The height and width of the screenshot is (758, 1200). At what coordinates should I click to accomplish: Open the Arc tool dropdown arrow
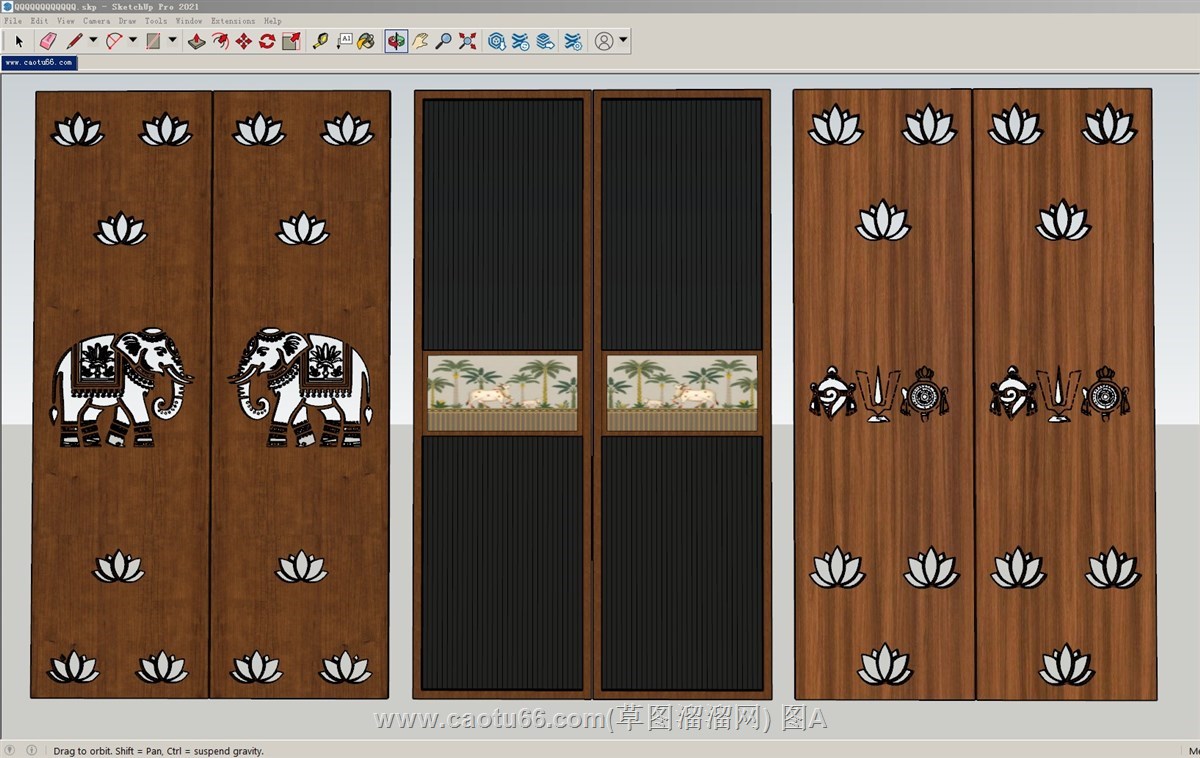click(133, 41)
